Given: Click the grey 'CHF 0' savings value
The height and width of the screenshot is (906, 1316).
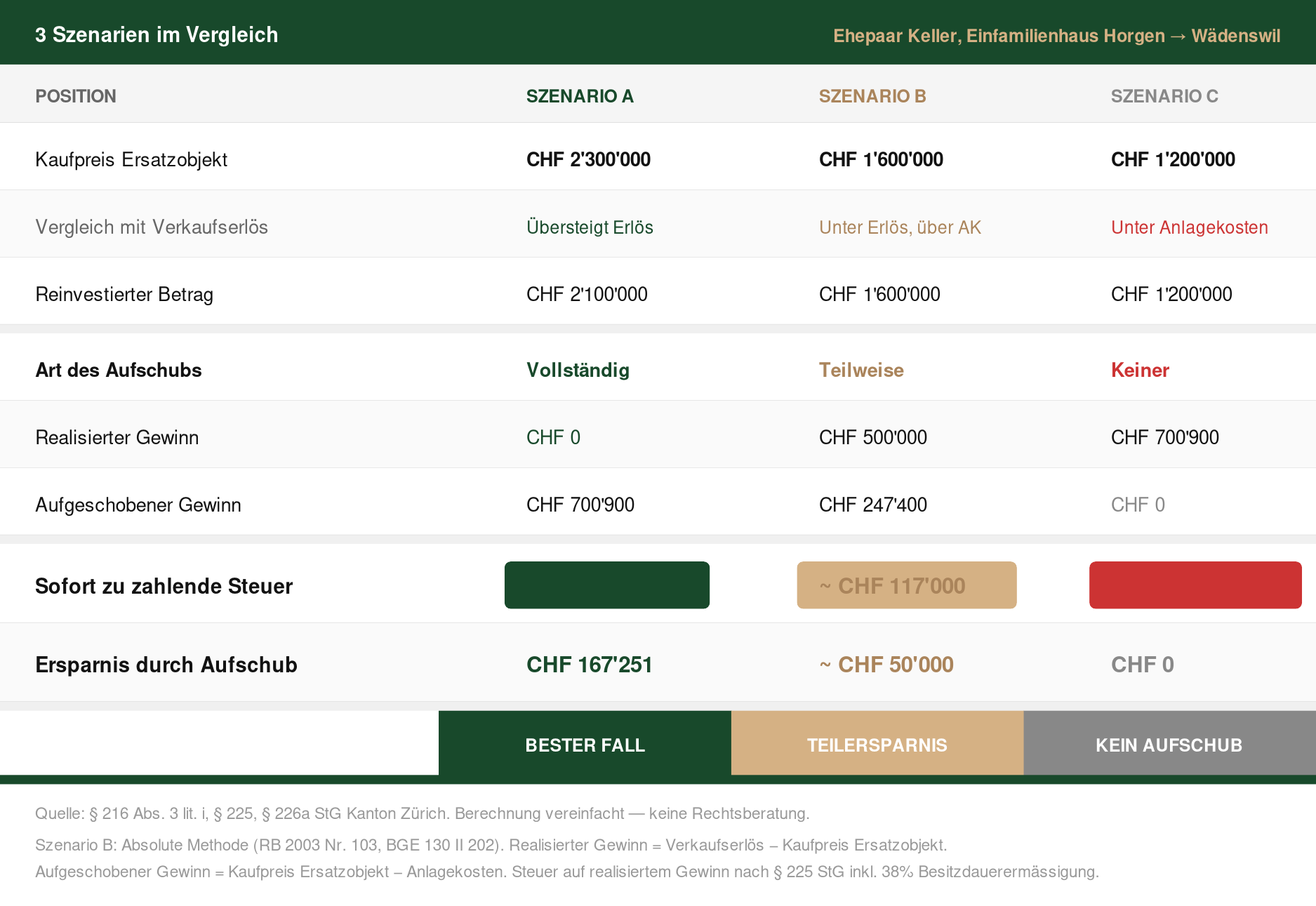Looking at the screenshot, I should coord(1143,665).
